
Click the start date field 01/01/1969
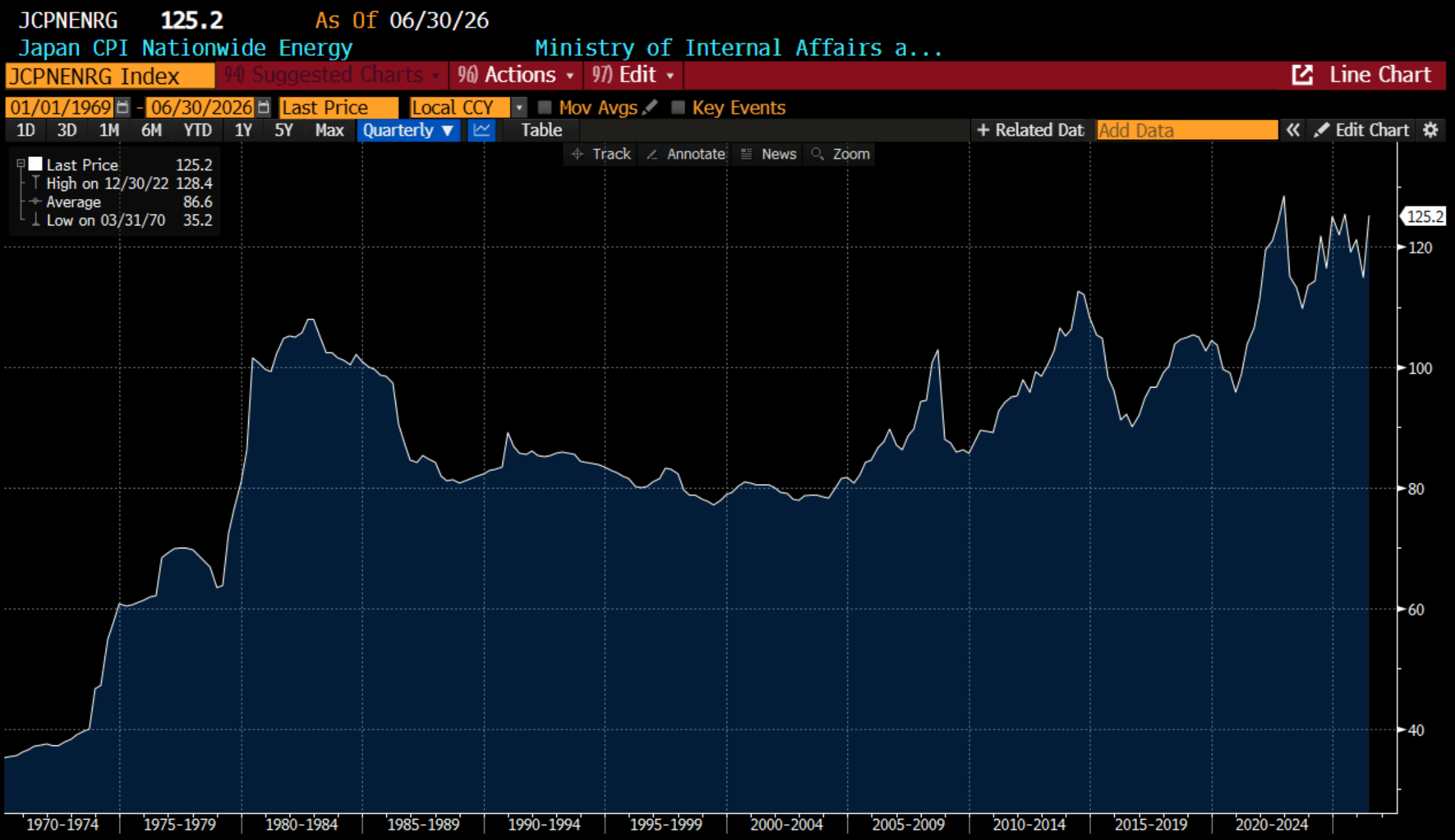pos(60,107)
